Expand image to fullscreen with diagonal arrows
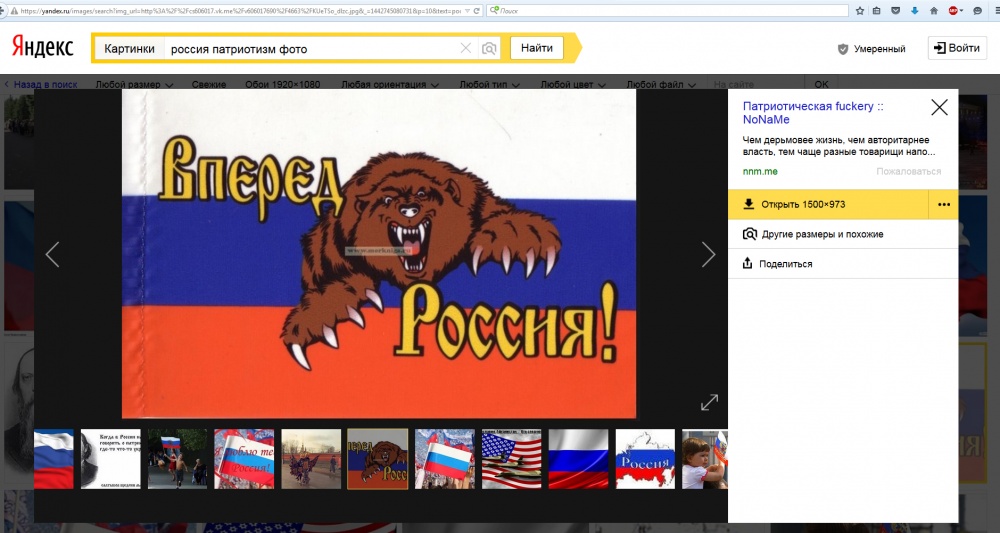1000x533 pixels. pos(709,402)
